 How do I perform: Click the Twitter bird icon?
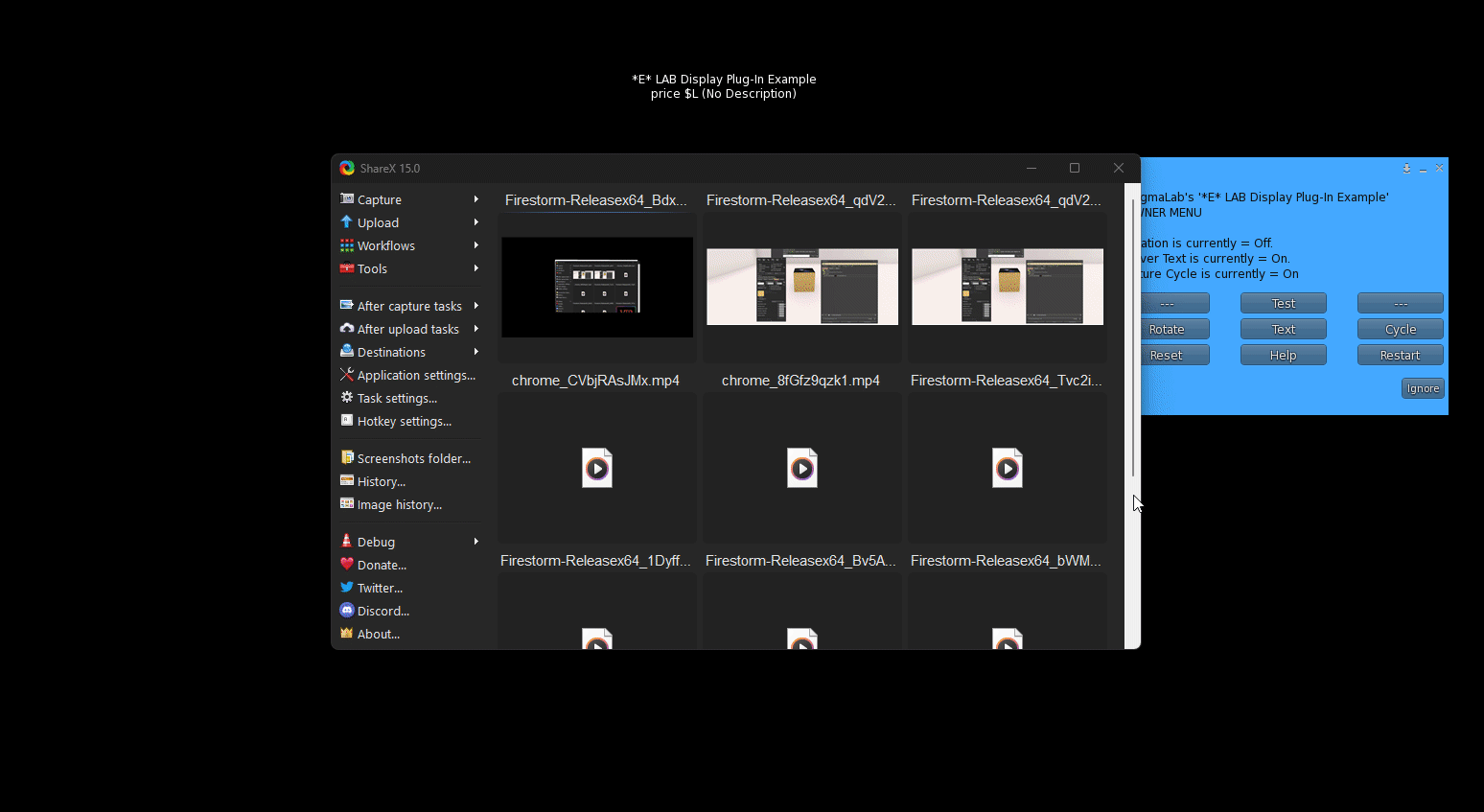point(347,587)
